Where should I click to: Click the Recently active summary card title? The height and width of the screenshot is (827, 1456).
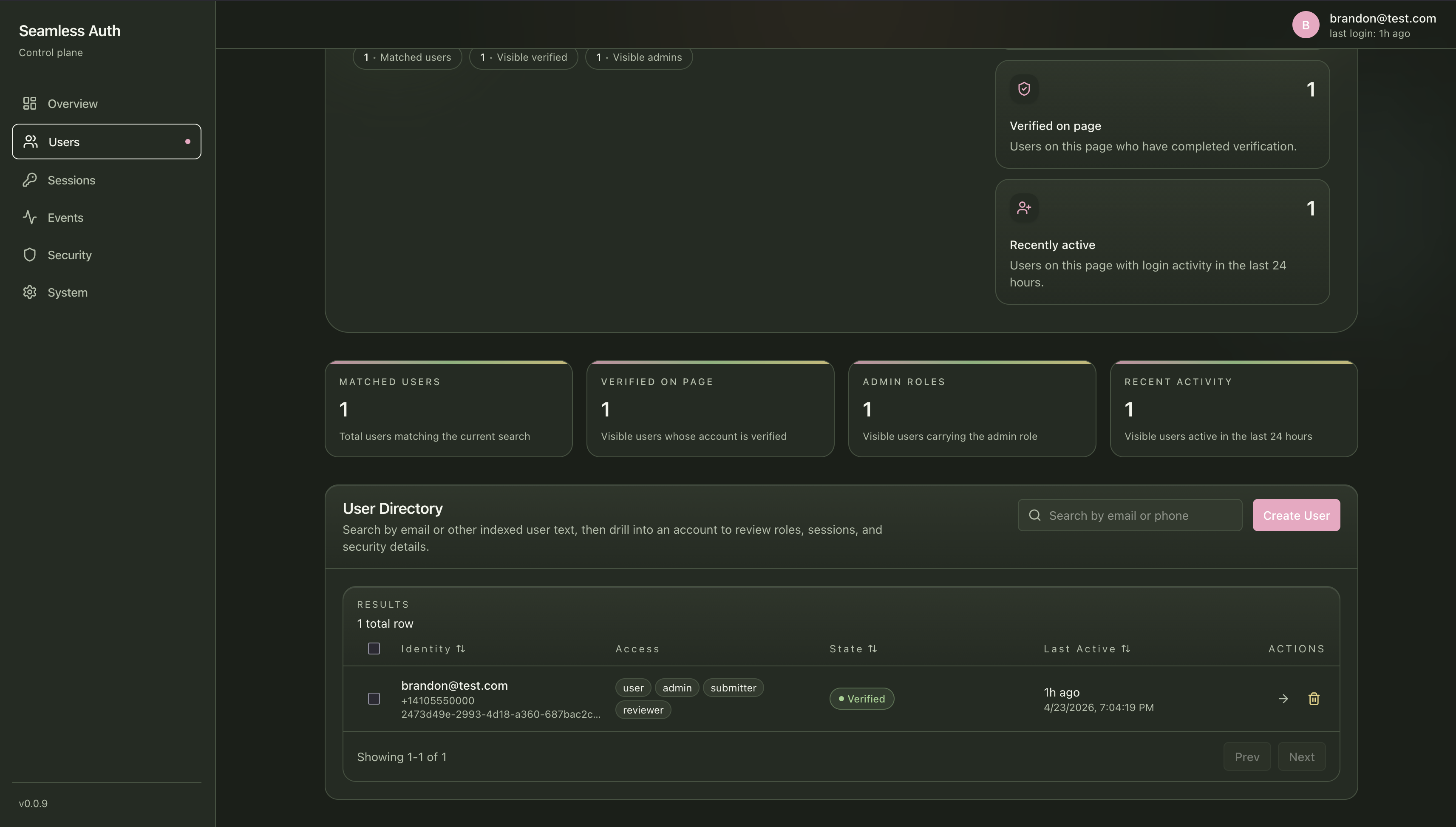click(1052, 245)
